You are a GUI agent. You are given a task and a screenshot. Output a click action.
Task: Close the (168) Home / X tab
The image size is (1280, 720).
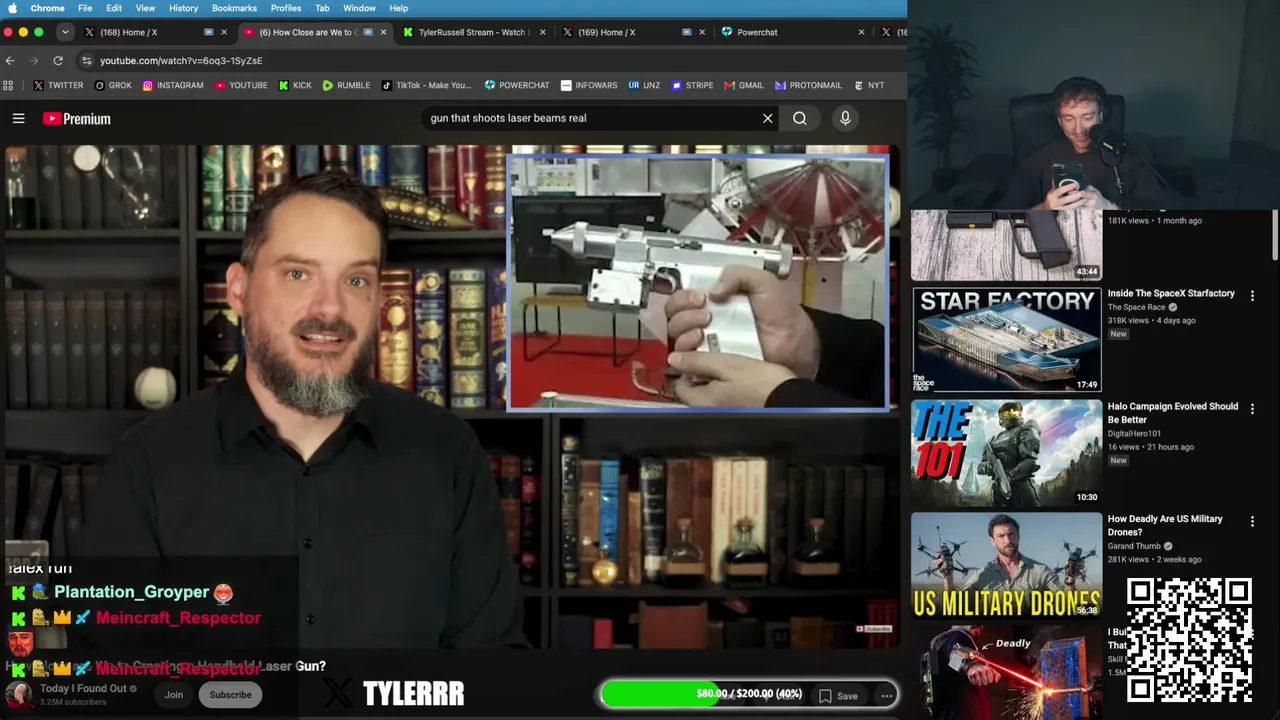[223, 32]
